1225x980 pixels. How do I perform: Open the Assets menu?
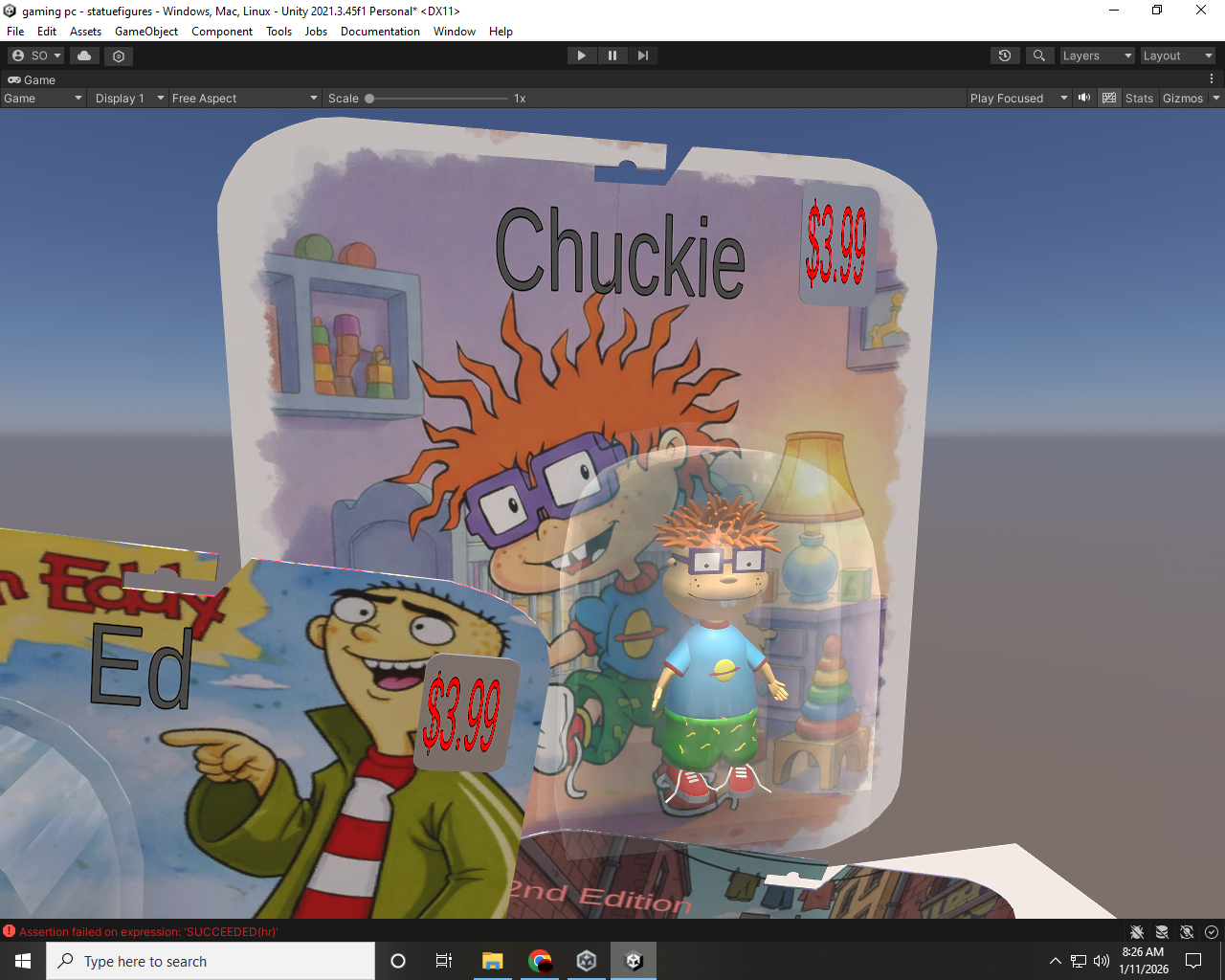coord(85,31)
